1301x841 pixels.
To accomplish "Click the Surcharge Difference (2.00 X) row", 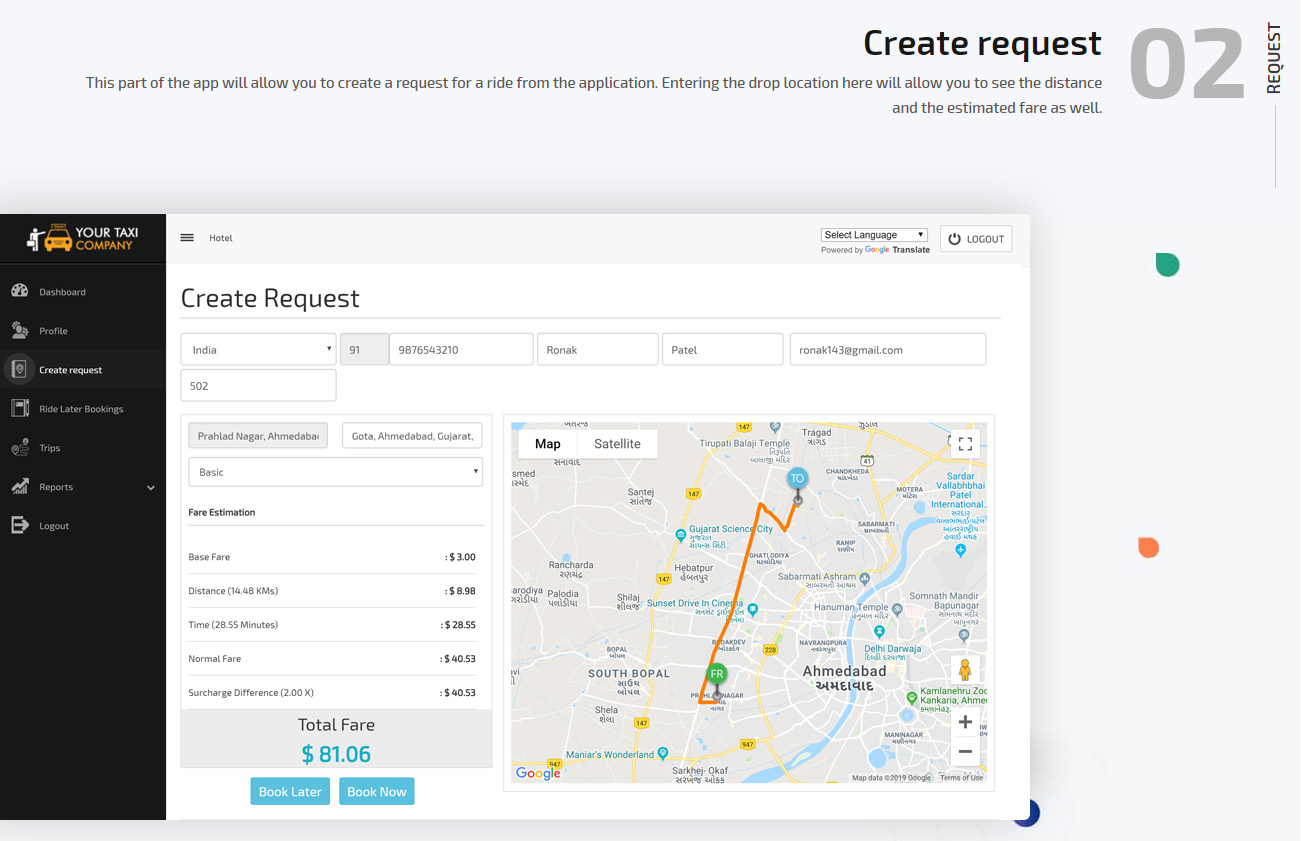I will (x=332, y=693).
